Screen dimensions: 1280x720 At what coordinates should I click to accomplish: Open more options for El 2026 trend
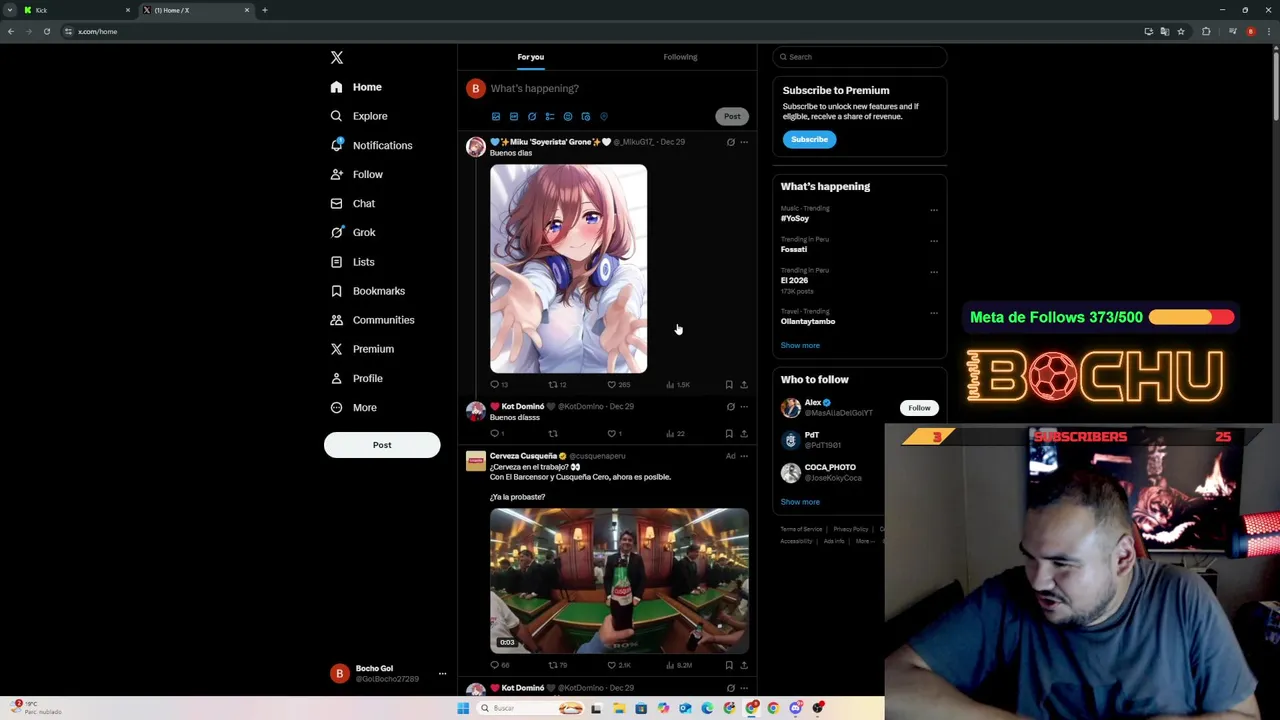934,272
